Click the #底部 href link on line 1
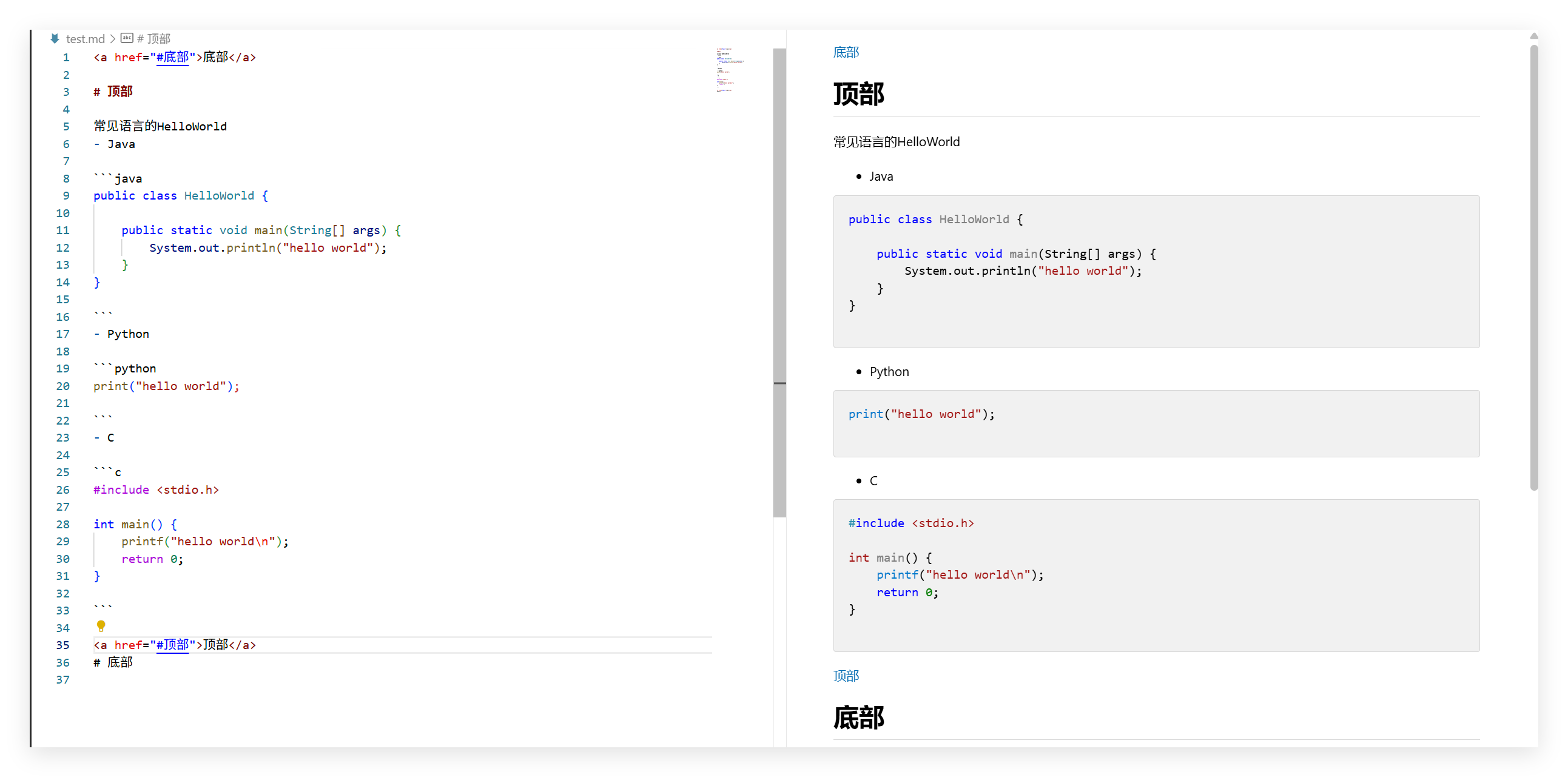Viewport: 1568px width, 777px height. (x=172, y=57)
